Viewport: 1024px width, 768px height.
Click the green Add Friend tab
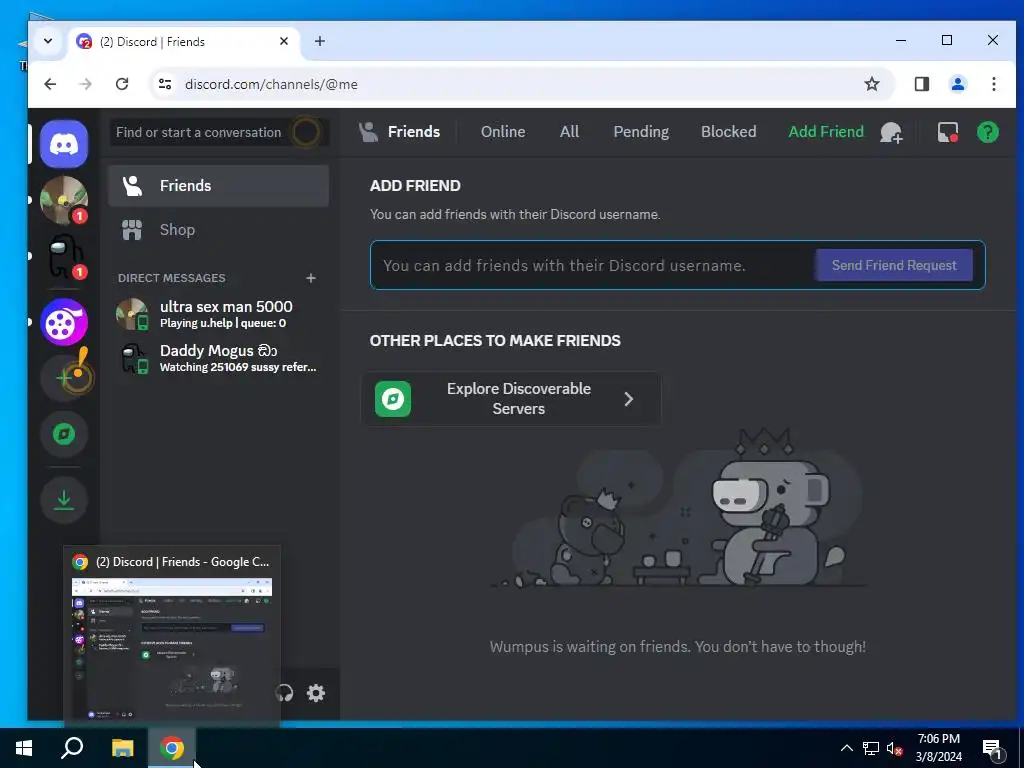[826, 132]
